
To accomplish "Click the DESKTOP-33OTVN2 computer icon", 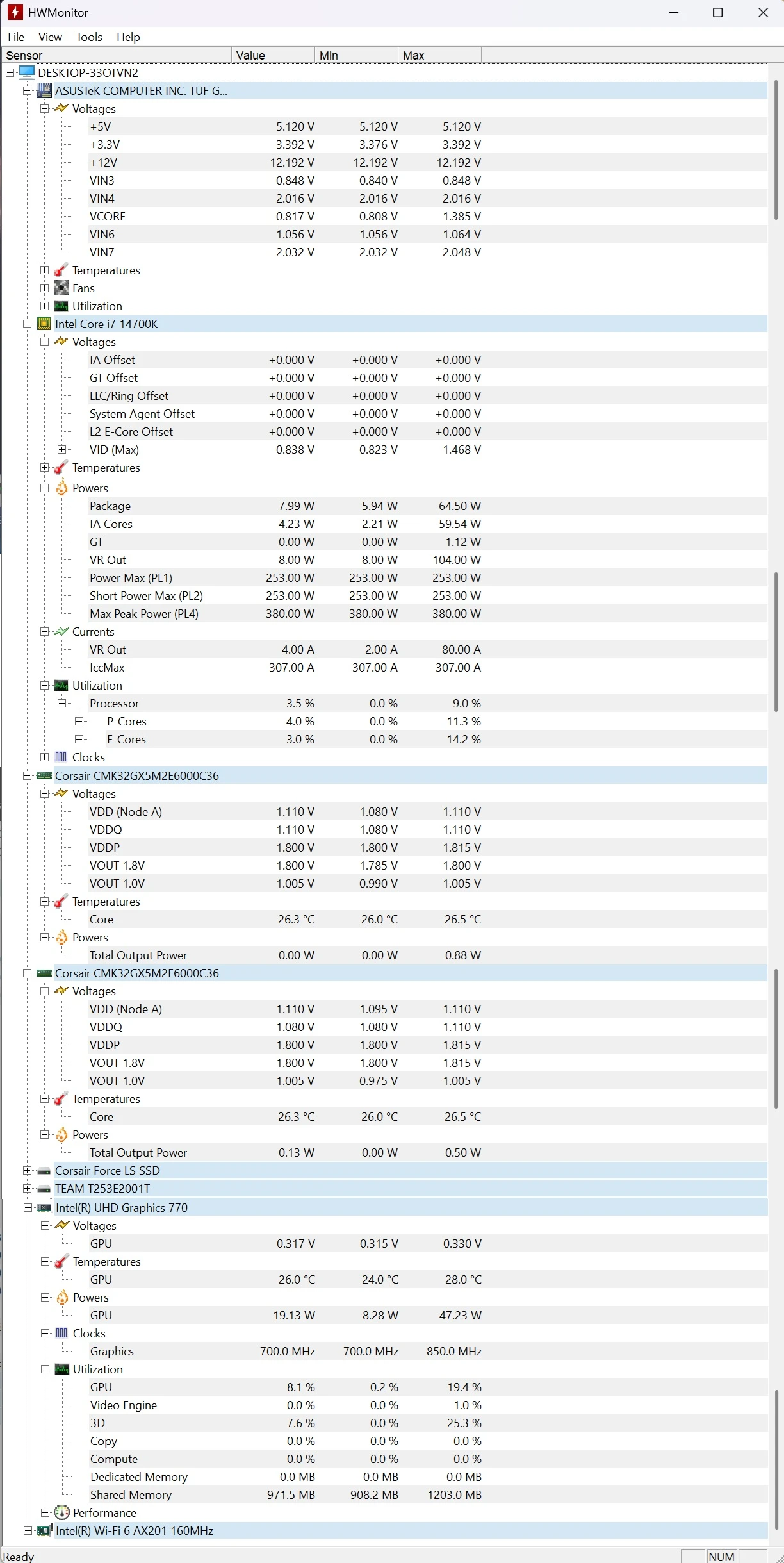I will [x=27, y=72].
